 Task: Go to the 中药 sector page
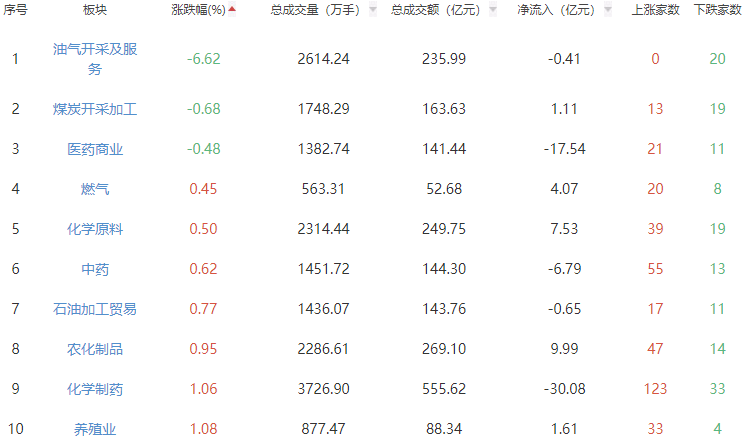(x=95, y=269)
